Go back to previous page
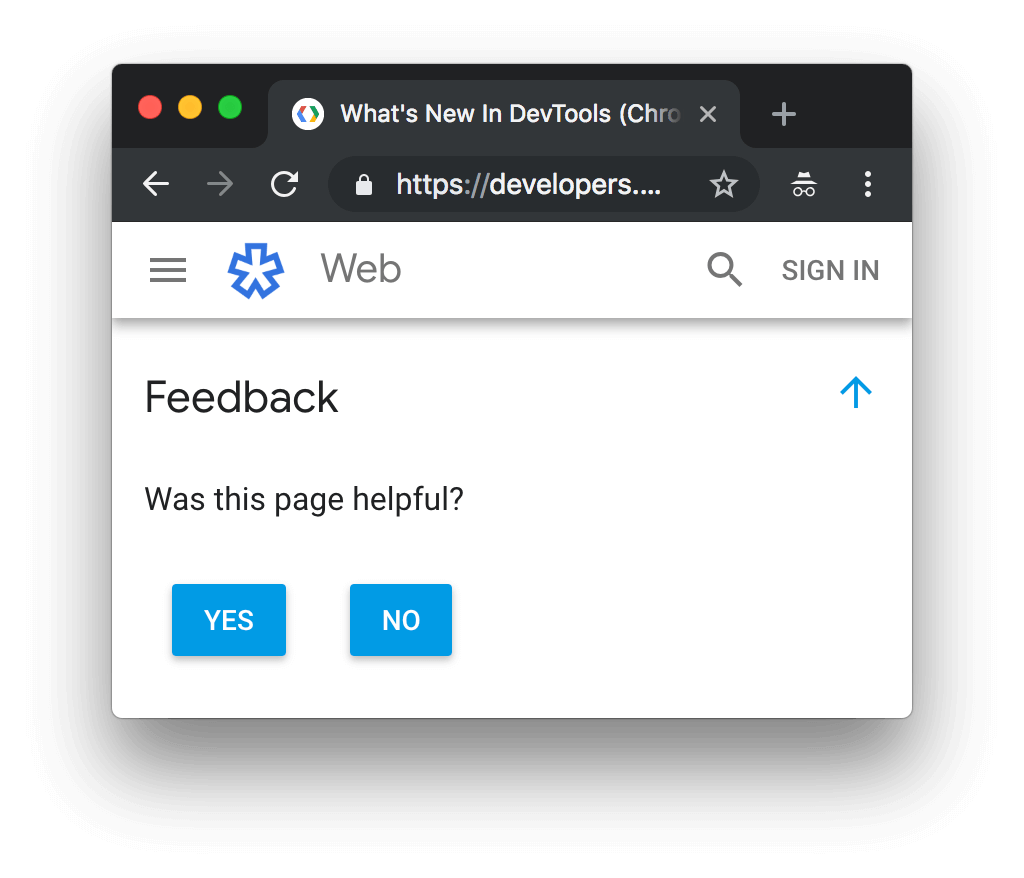Viewport: 1024px width, 878px height. 156,184
